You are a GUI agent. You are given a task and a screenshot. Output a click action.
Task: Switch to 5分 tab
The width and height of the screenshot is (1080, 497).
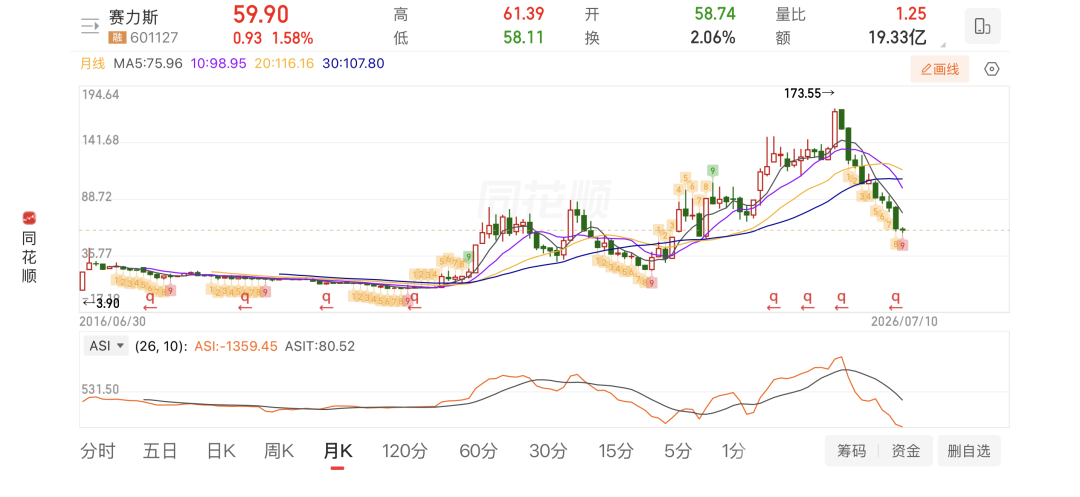pyautogui.click(x=678, y=451)
